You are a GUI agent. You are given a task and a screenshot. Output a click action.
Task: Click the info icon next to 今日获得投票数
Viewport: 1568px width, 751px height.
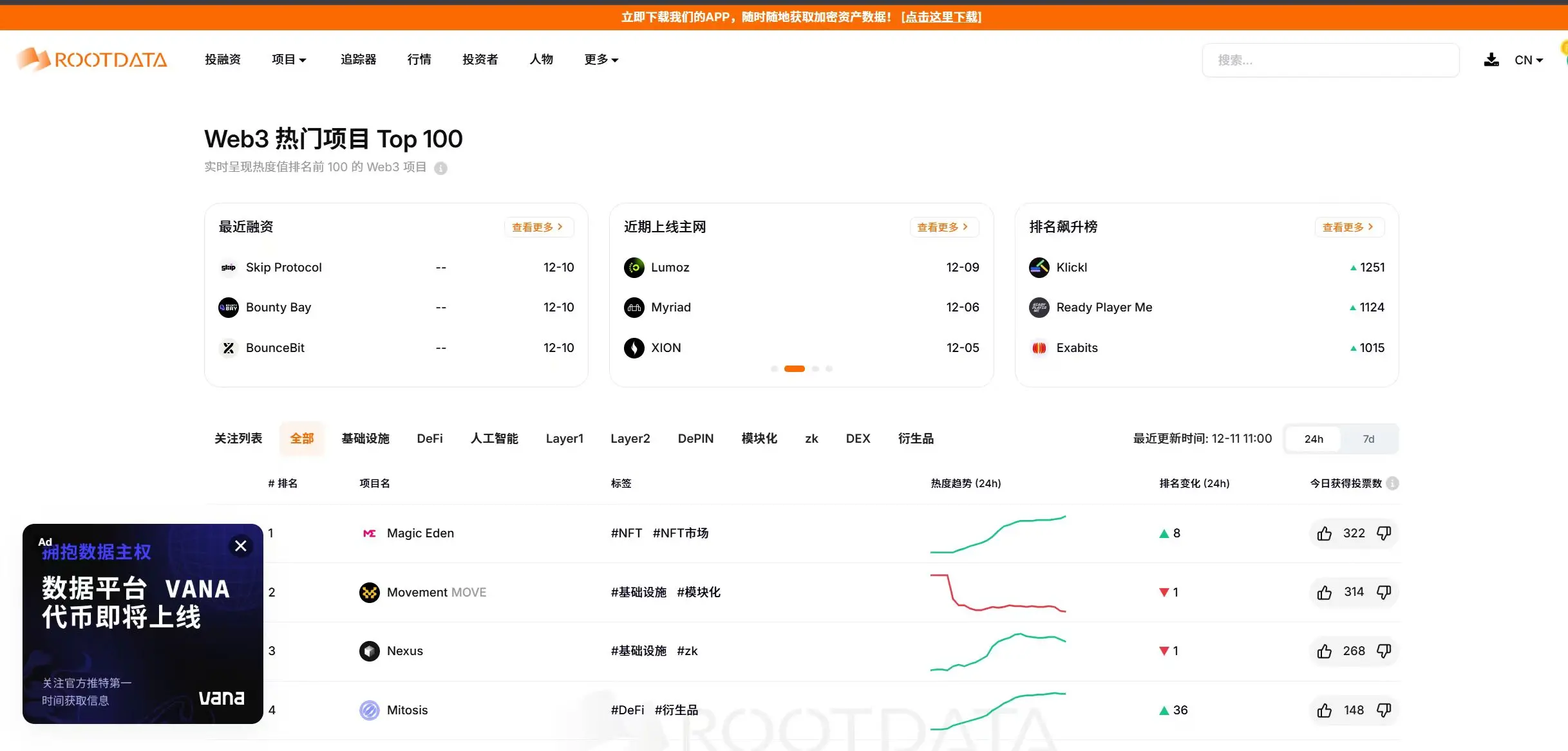pos(1392,483)
